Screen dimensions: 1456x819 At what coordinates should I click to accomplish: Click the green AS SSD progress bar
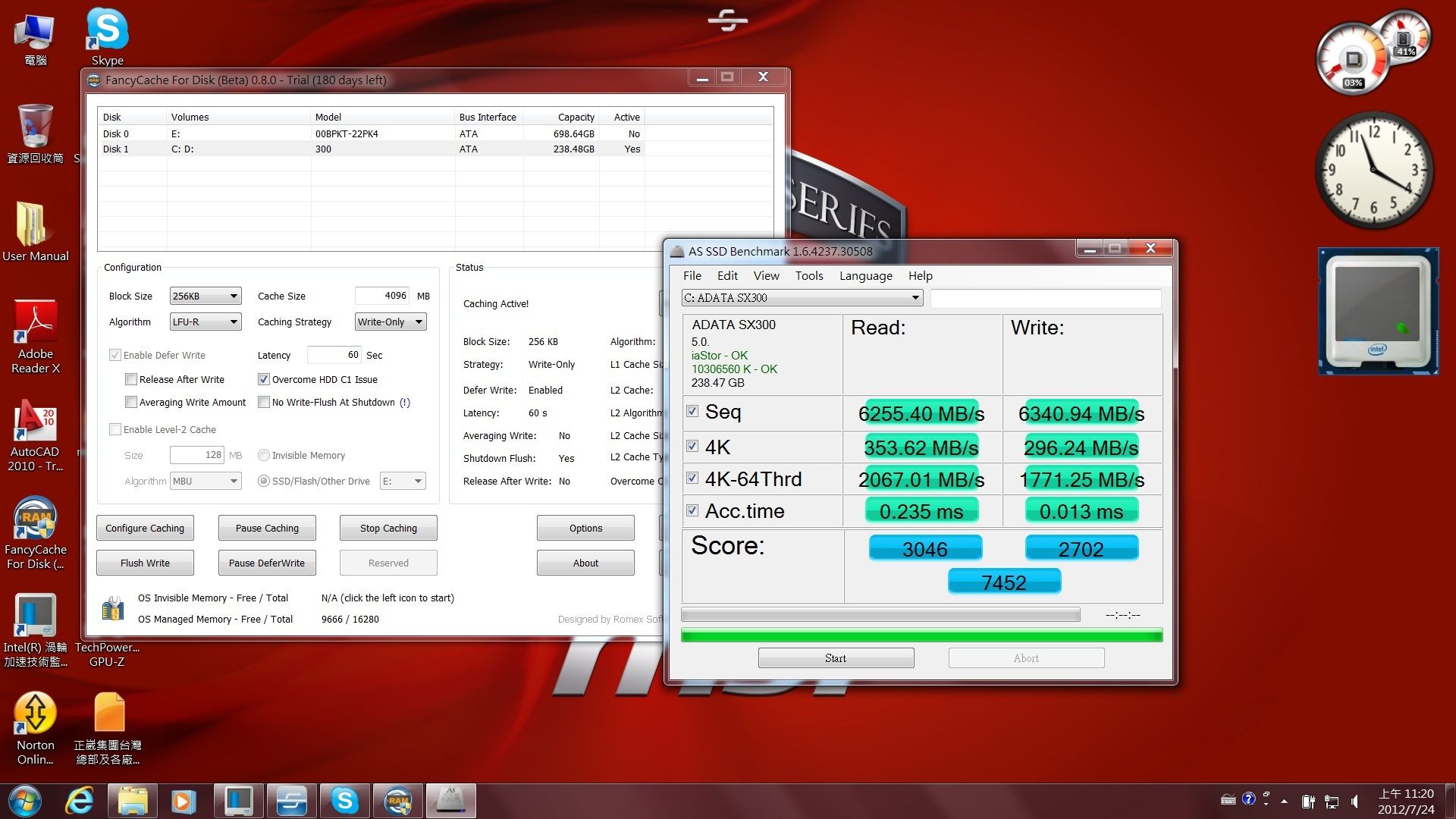tap(921, 635)
